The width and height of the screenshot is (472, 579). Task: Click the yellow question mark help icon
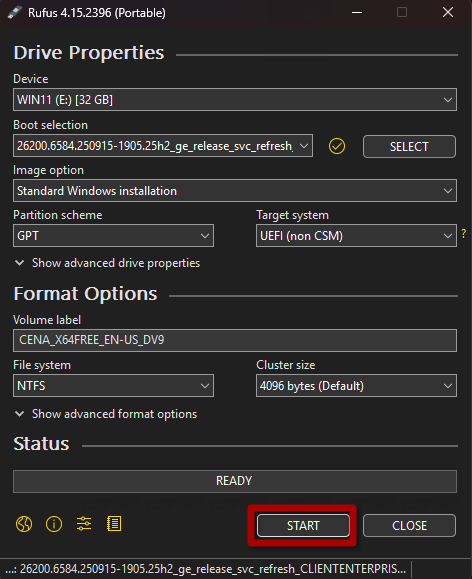[x=464, y=233]
